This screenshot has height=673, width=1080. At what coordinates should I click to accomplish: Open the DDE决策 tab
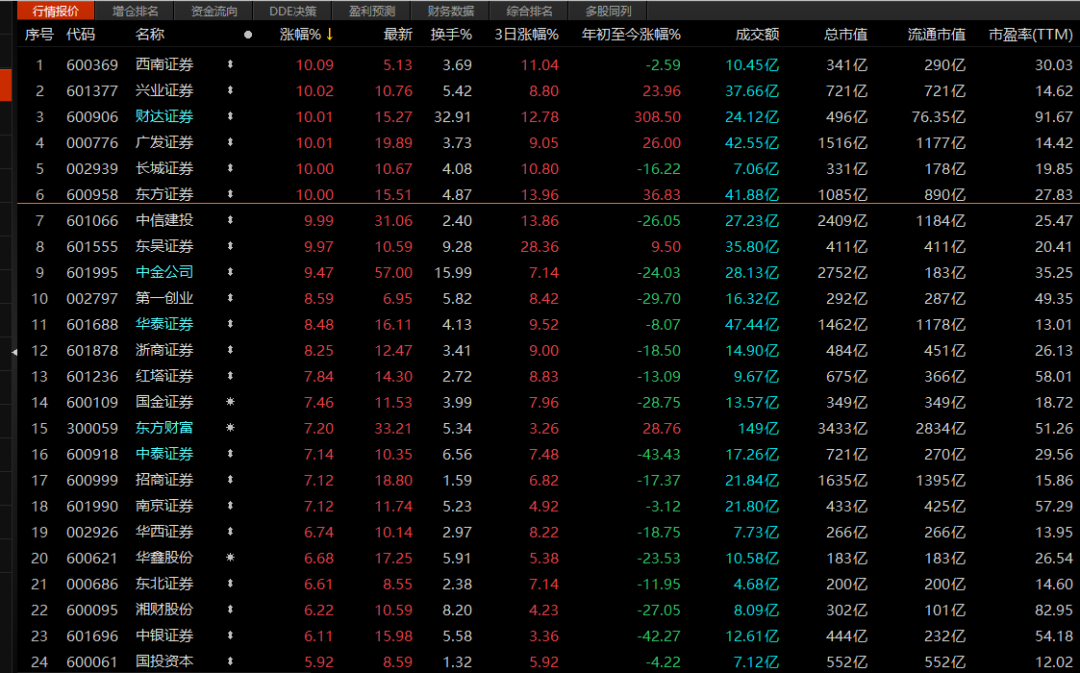click(x=292, y=11)
